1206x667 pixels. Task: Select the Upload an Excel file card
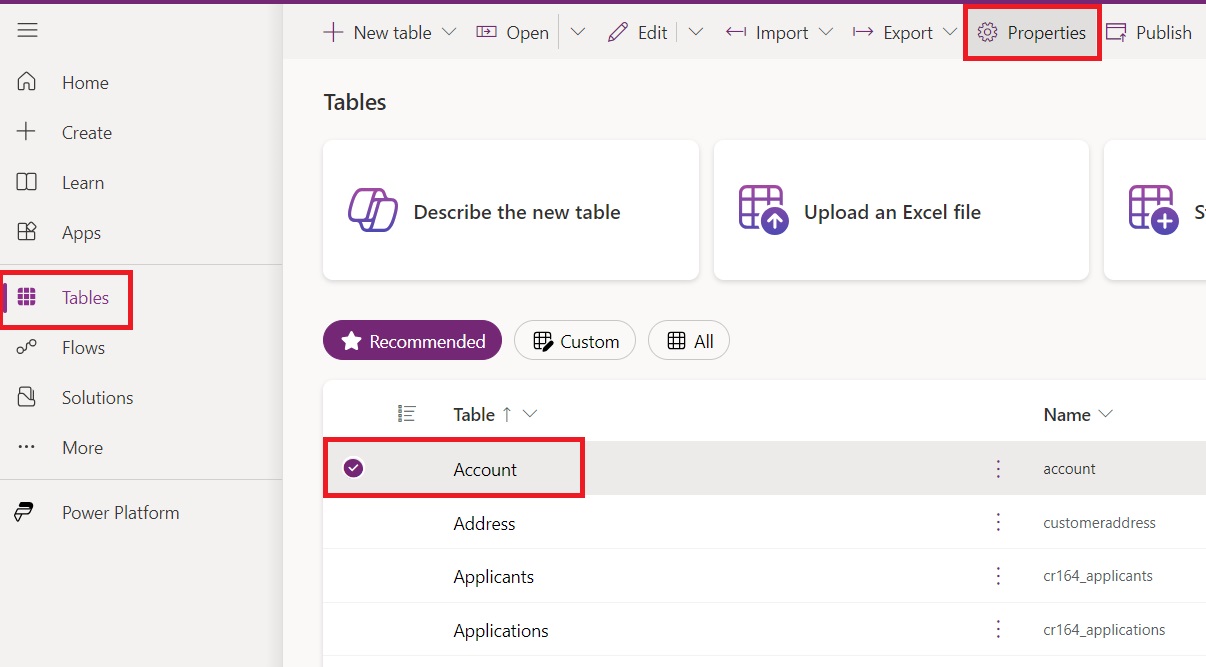[900, 211]
